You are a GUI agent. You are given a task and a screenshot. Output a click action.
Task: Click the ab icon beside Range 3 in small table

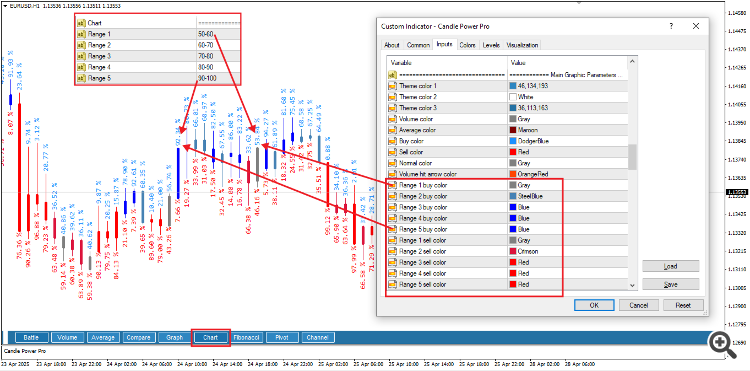(81, 56)
